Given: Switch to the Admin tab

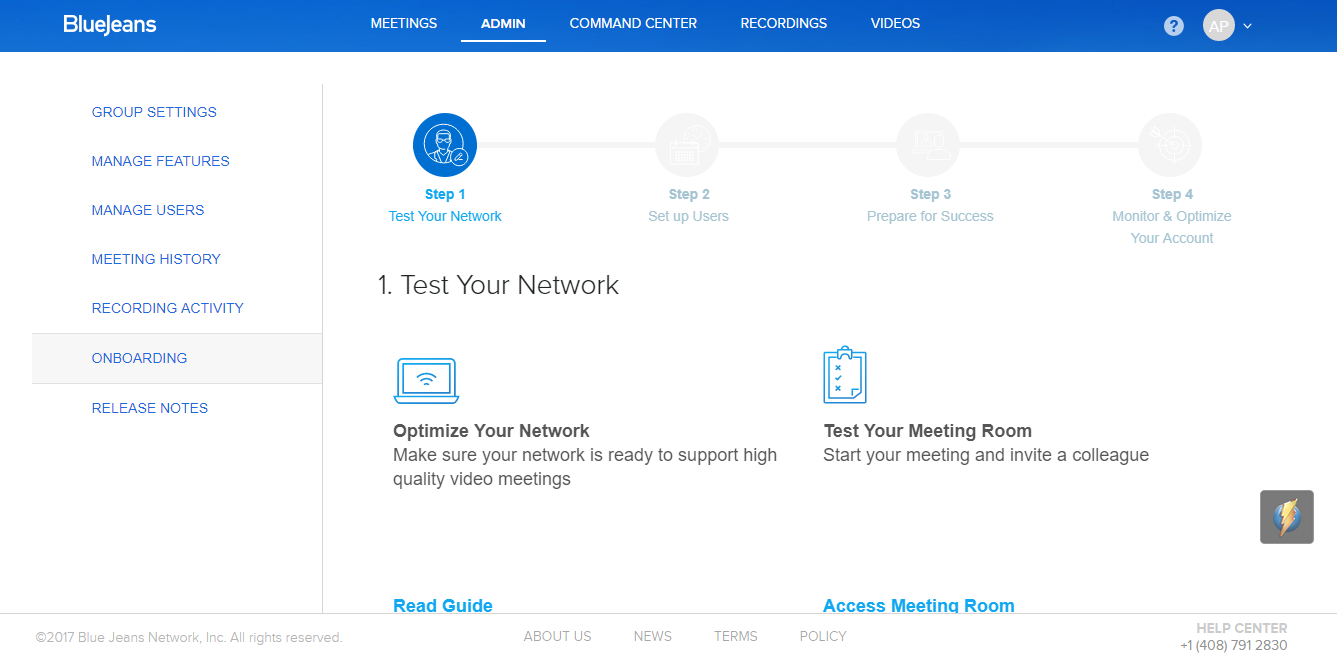Looking at the screenshot, I should 503,23.
